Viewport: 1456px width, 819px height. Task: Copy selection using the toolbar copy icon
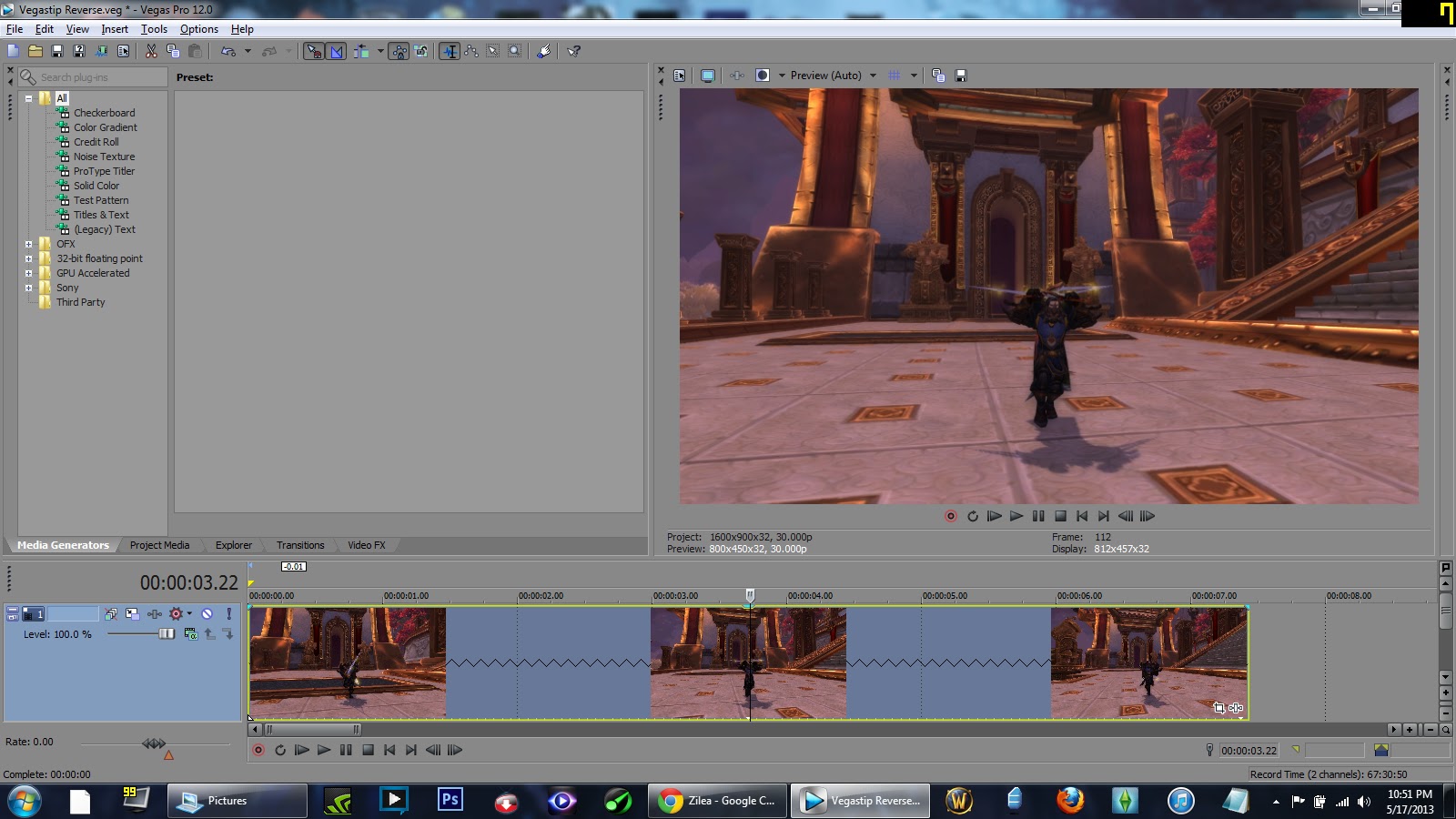pyautogui.click(x=173, y=51)
